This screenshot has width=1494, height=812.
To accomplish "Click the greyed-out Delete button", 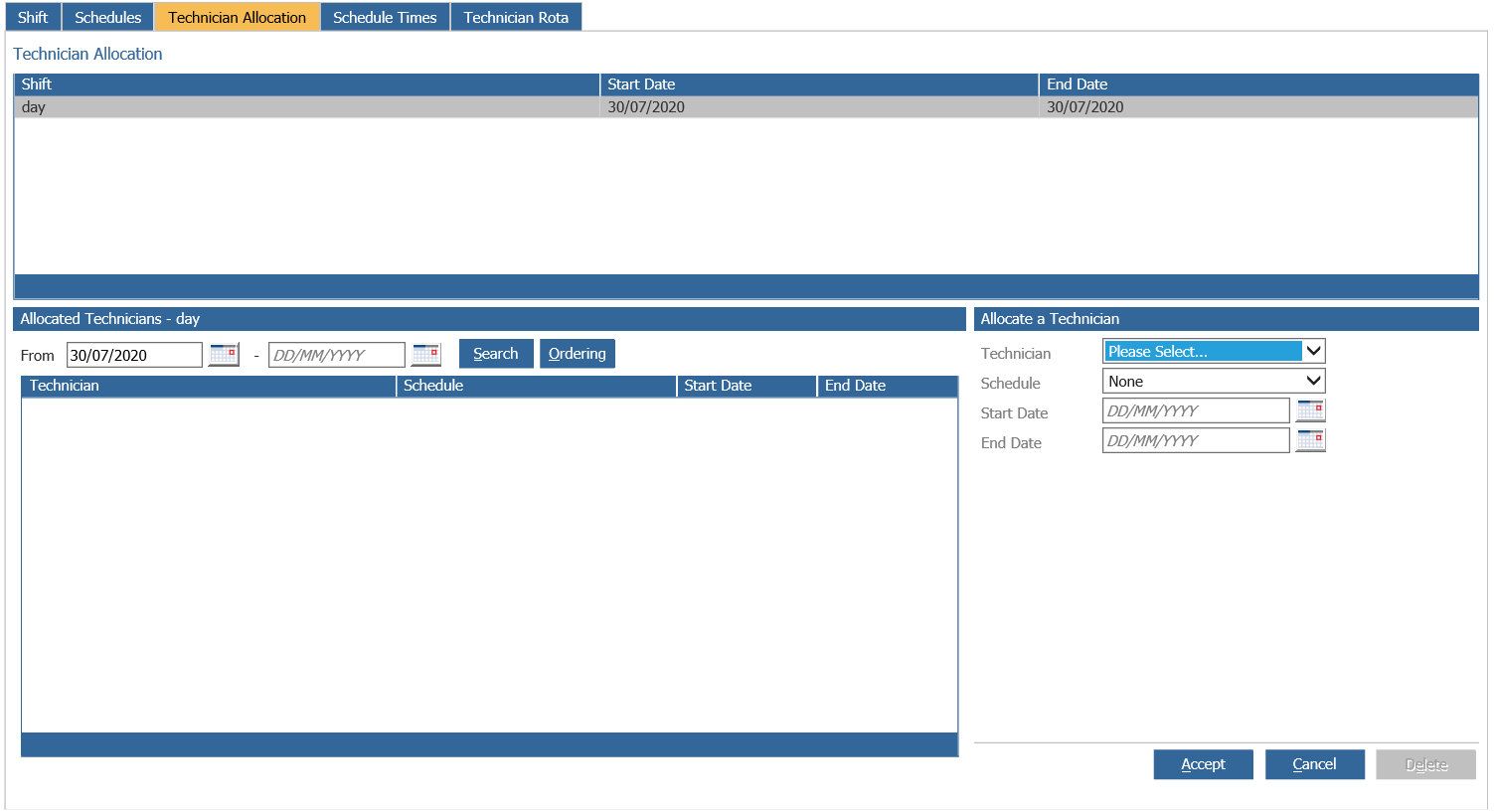I will [1425, 764].
